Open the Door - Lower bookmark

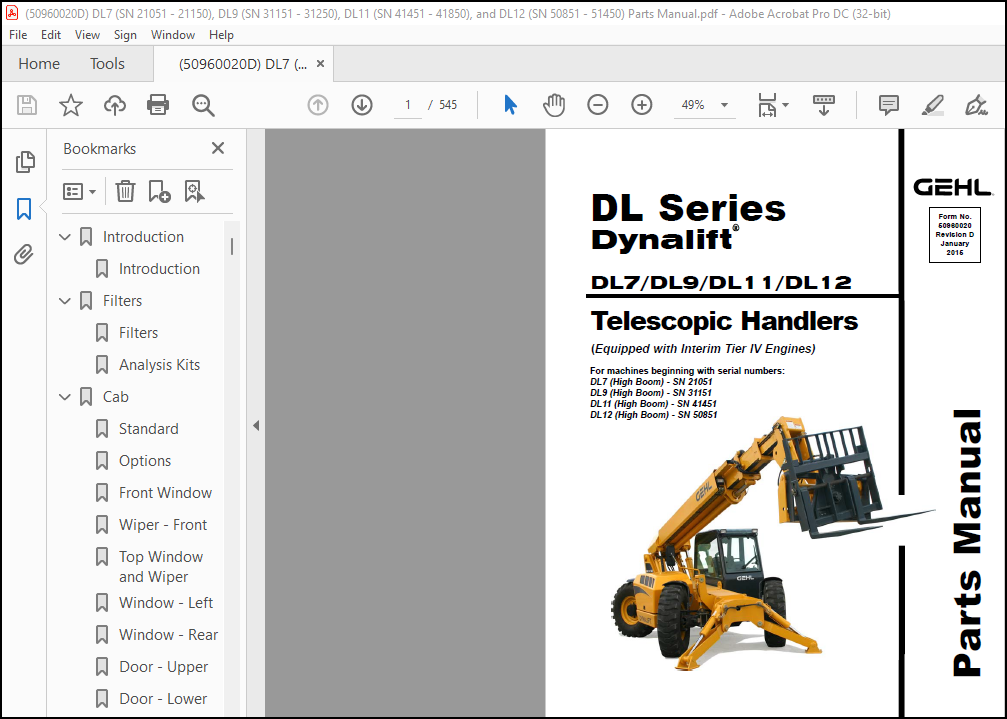163,698
